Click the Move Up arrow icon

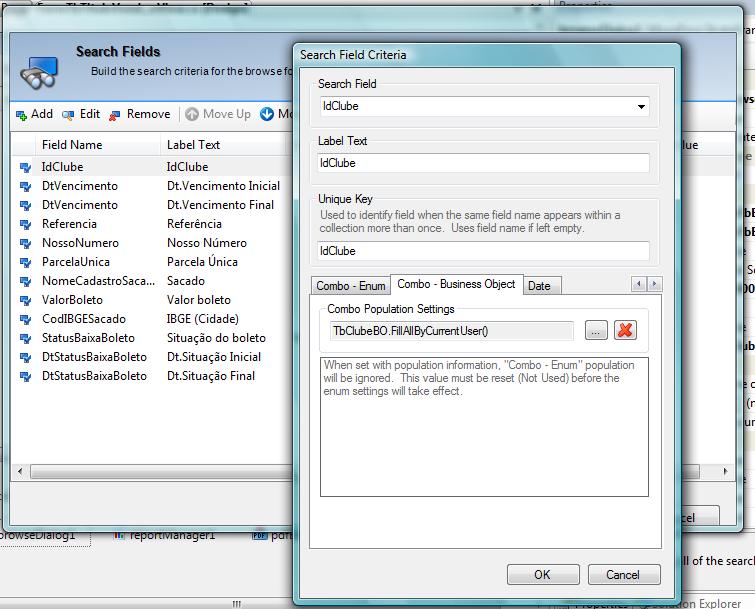coord(192,114)
